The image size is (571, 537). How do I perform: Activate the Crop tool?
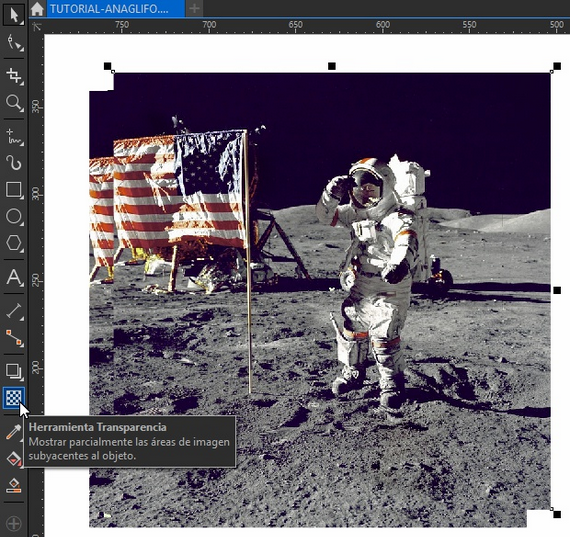pos(14,76)
